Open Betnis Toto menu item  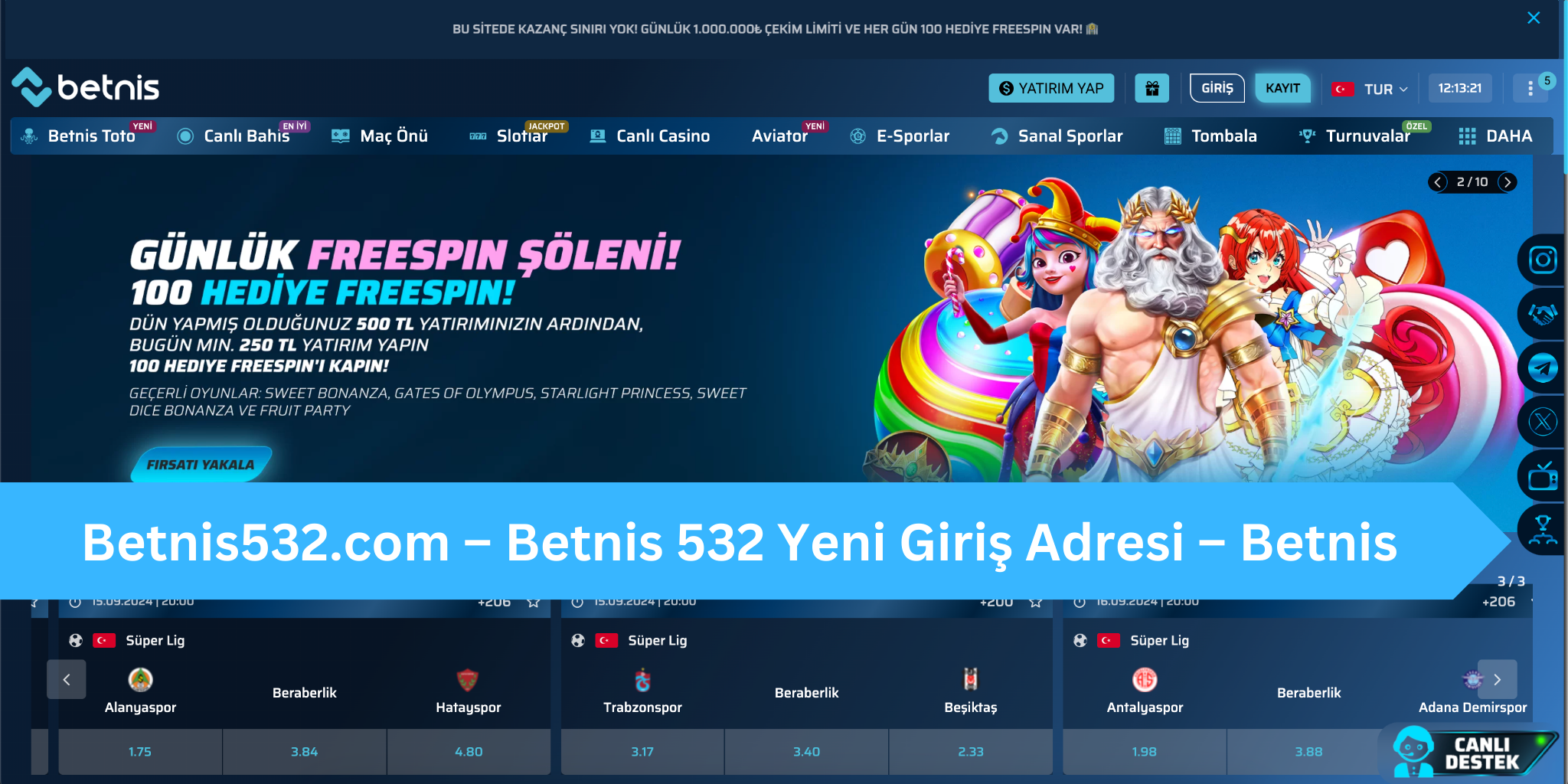tap(80, 136)
